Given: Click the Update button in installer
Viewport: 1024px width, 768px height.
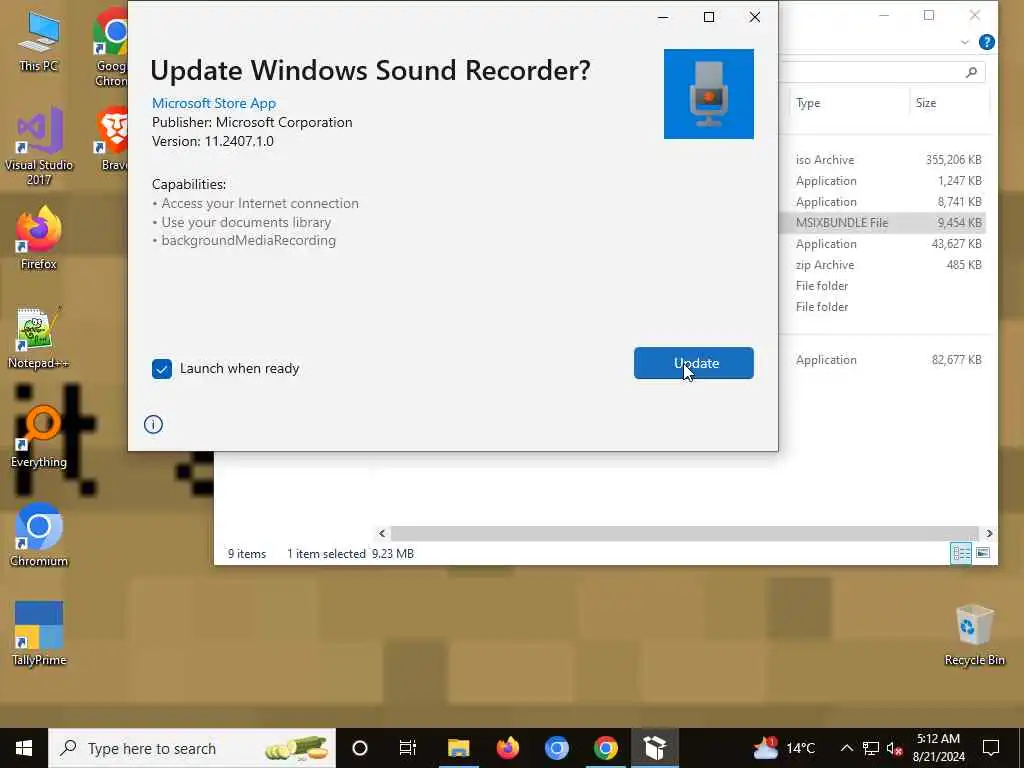Looking at the screenshot, I should point(694,363).
